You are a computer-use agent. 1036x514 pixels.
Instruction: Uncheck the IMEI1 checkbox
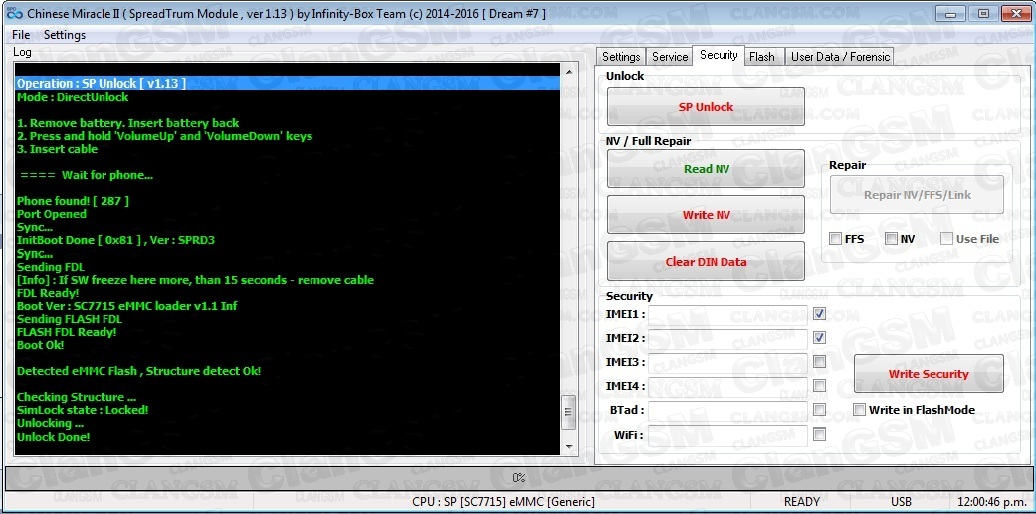[819, 313]
